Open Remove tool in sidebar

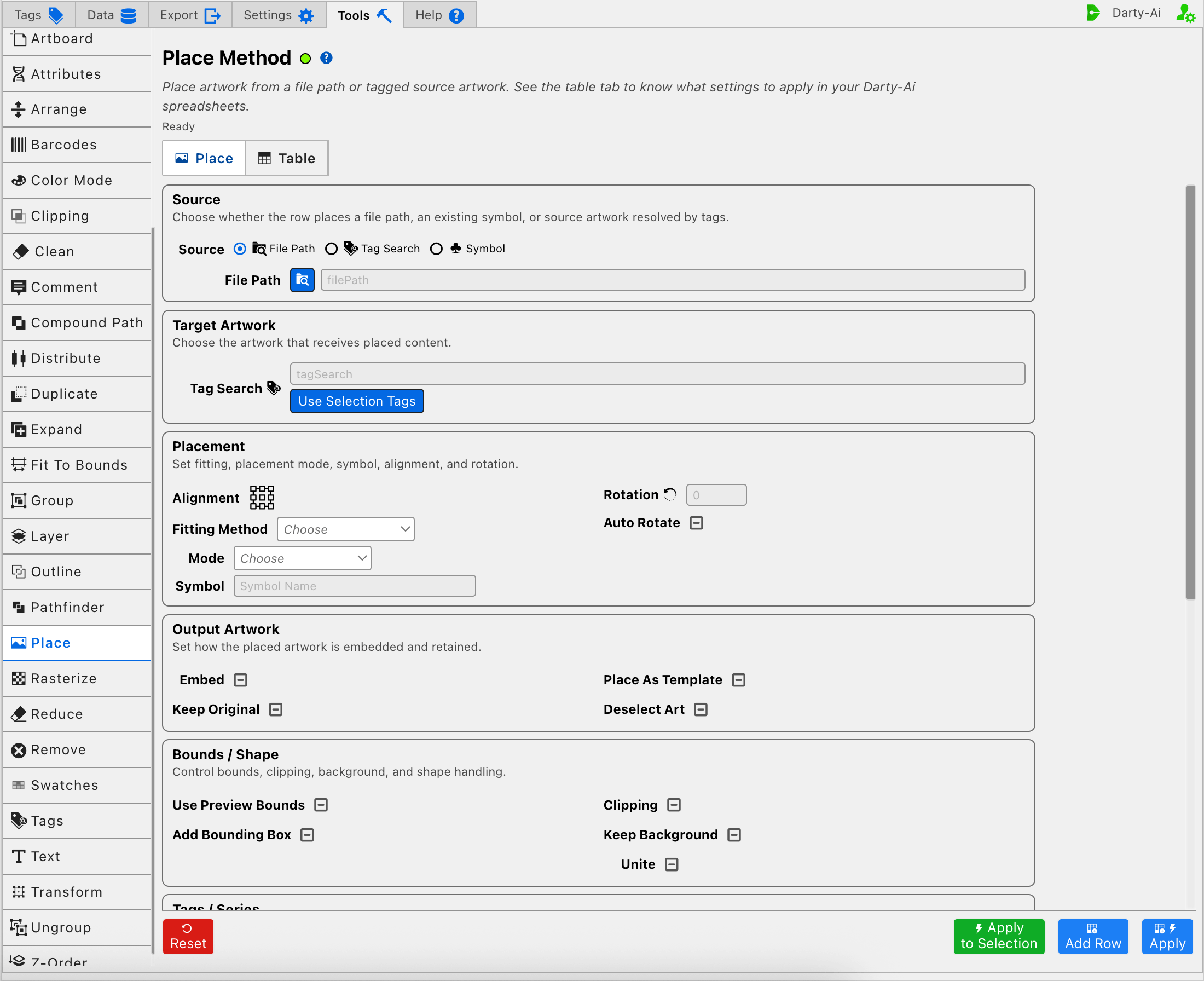point(77,750)
